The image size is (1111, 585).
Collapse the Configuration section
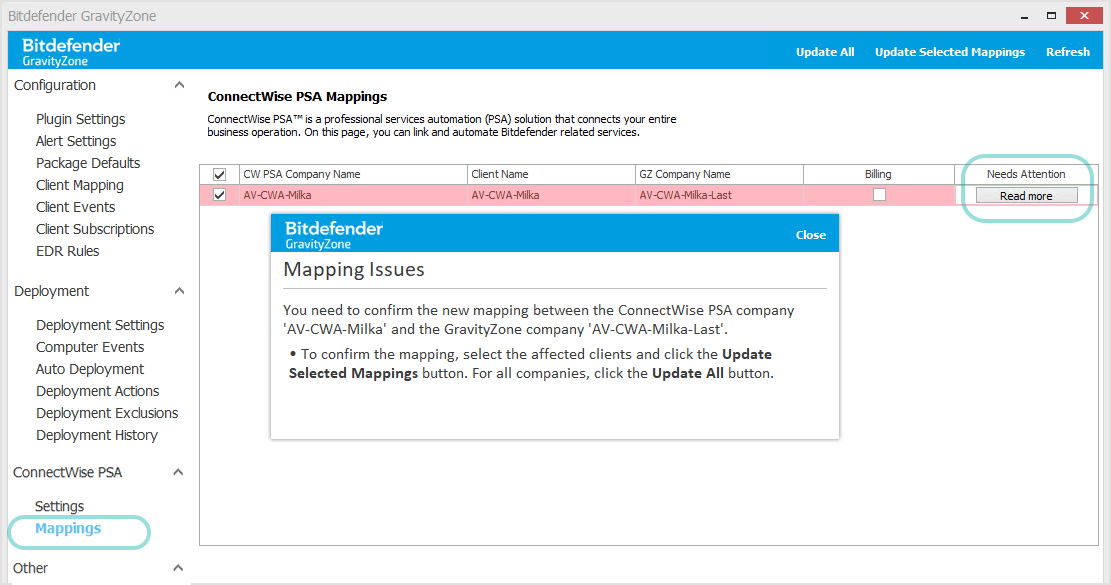click(178, 84)
